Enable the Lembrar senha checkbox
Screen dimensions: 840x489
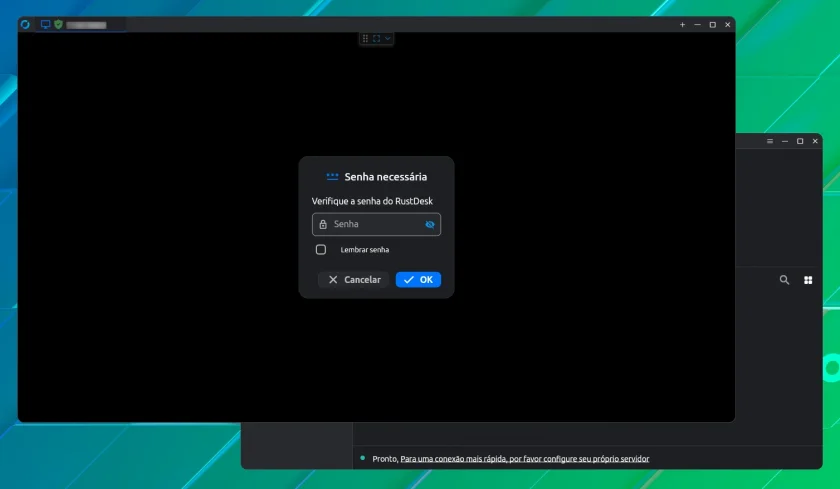(321, 250)
